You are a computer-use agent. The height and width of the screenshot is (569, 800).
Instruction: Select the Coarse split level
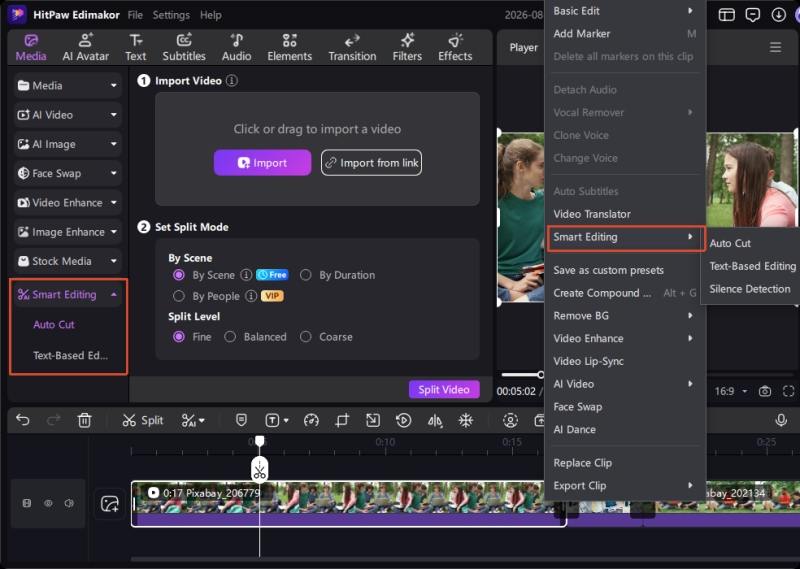click(x=305, y=337)
